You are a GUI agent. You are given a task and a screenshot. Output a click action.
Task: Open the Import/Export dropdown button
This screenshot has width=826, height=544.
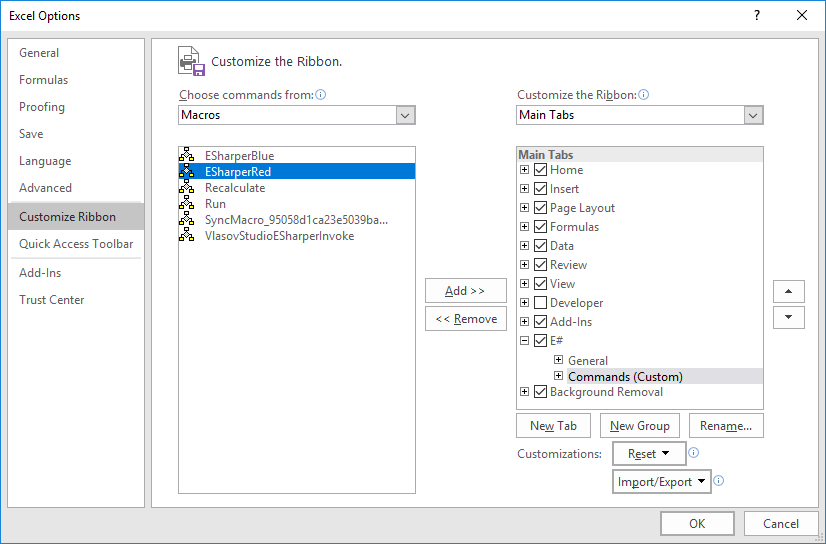pyautogui.click(x=662, y=482)
